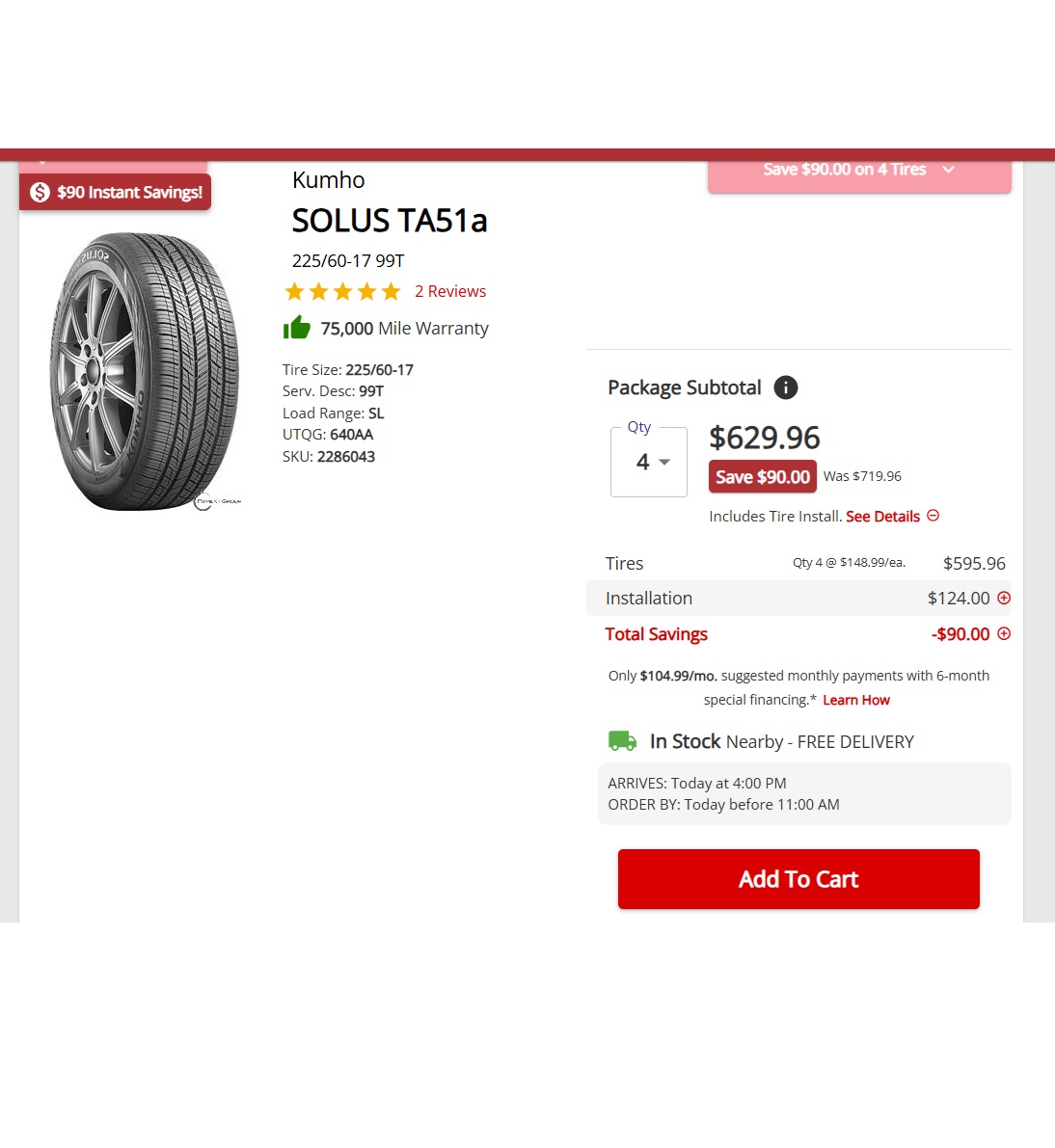Click the five-star rating
This screenshot has height=1148, width=1055.
tap(342, 291)
